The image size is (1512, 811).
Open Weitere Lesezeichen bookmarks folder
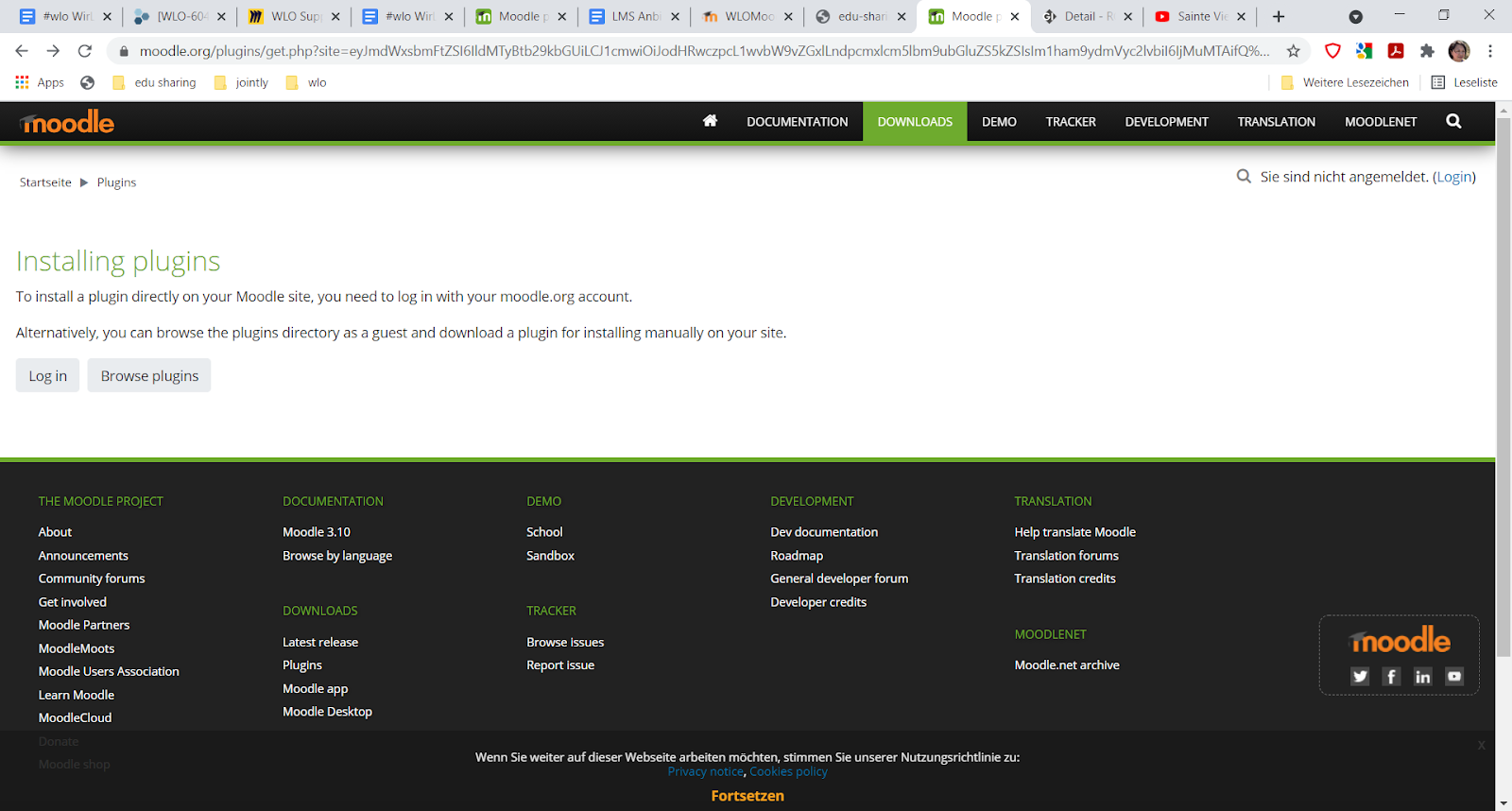coord(1345,82)
